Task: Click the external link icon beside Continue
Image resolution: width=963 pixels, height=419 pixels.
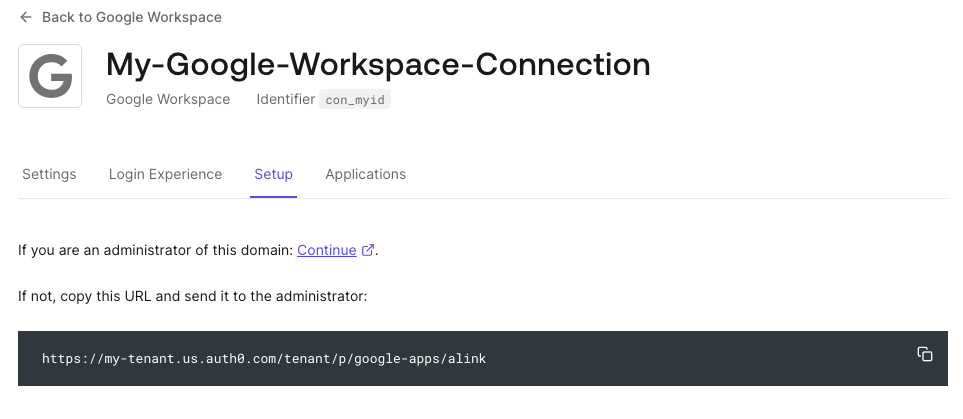Action: tap(368, 250)
